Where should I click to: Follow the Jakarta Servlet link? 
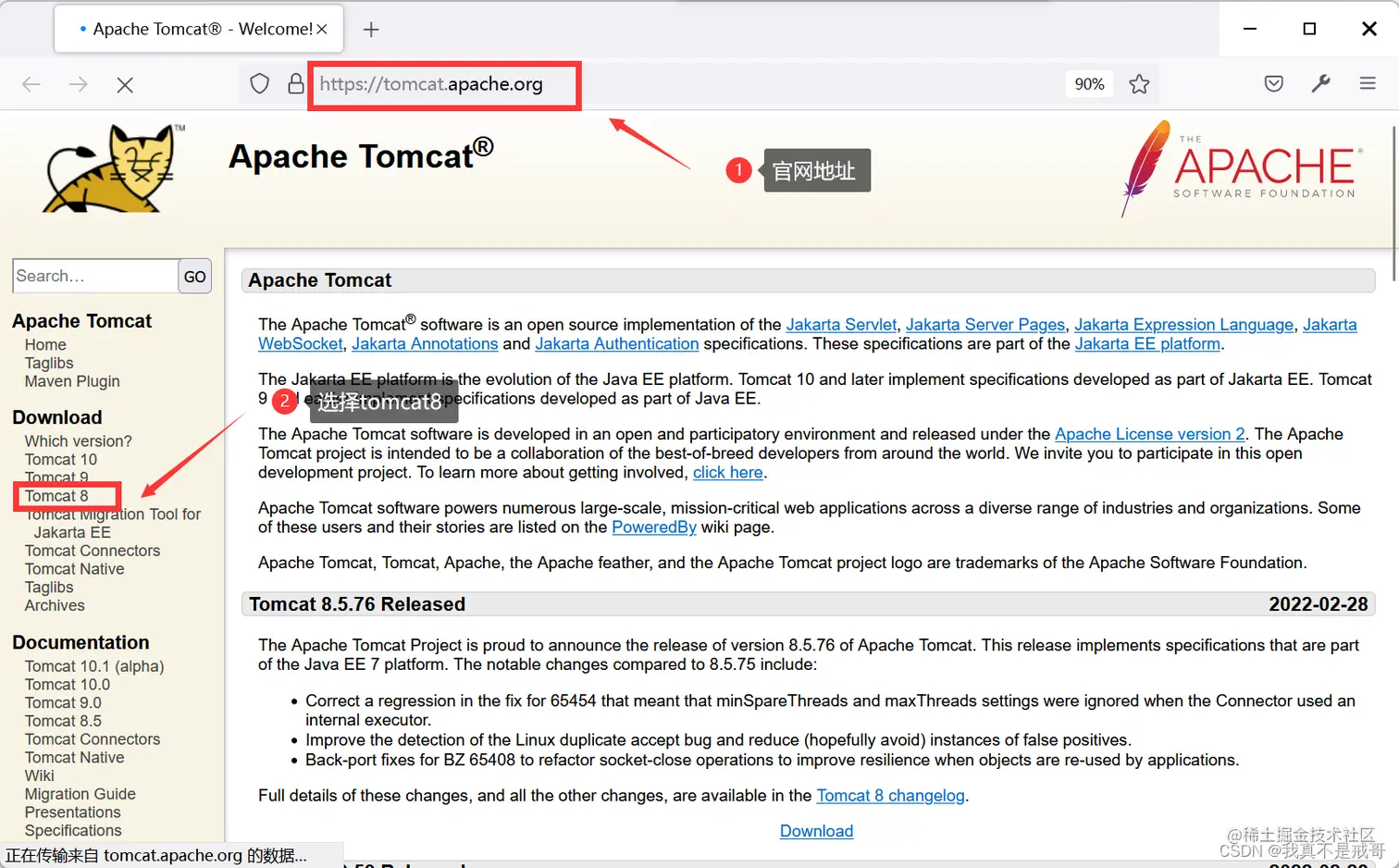point(841,325)
